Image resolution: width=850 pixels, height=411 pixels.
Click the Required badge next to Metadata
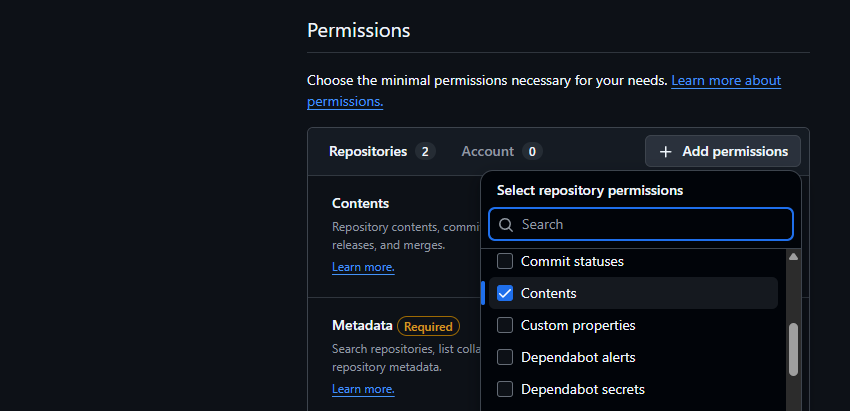[x=428, y=326]
